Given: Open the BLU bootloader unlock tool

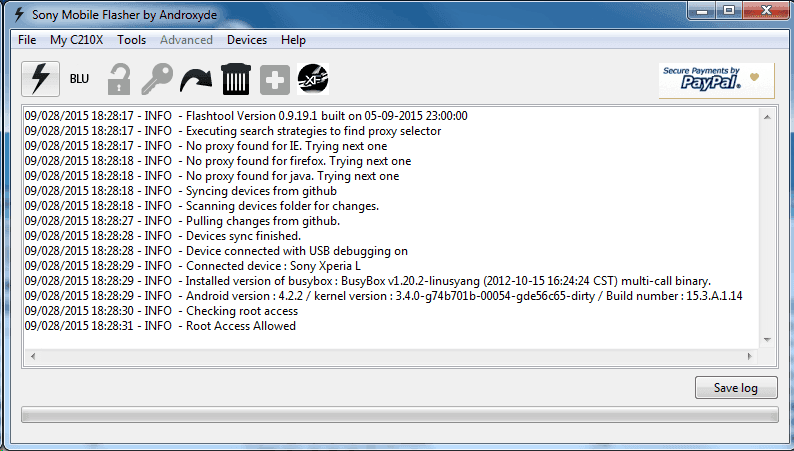Looking at the screenshot, I should coord(79,79).
